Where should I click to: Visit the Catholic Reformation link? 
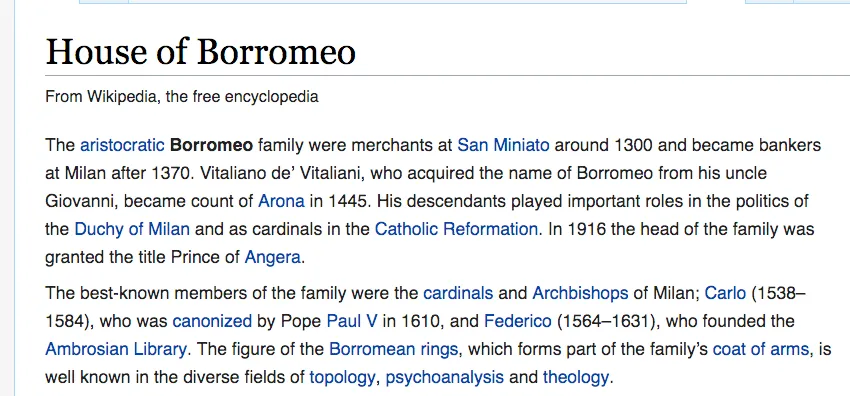456,229
